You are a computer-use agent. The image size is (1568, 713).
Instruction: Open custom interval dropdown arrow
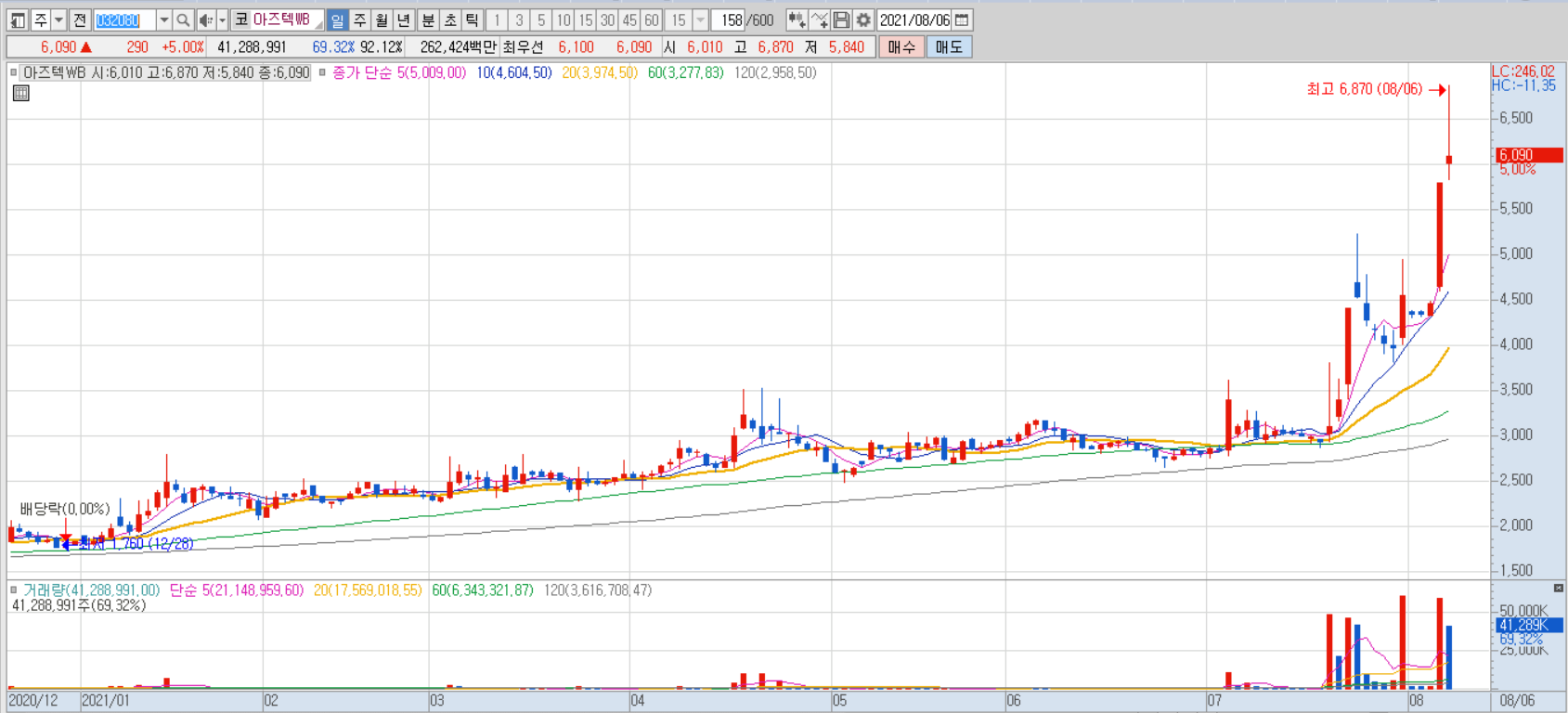(x=701, y=19)
